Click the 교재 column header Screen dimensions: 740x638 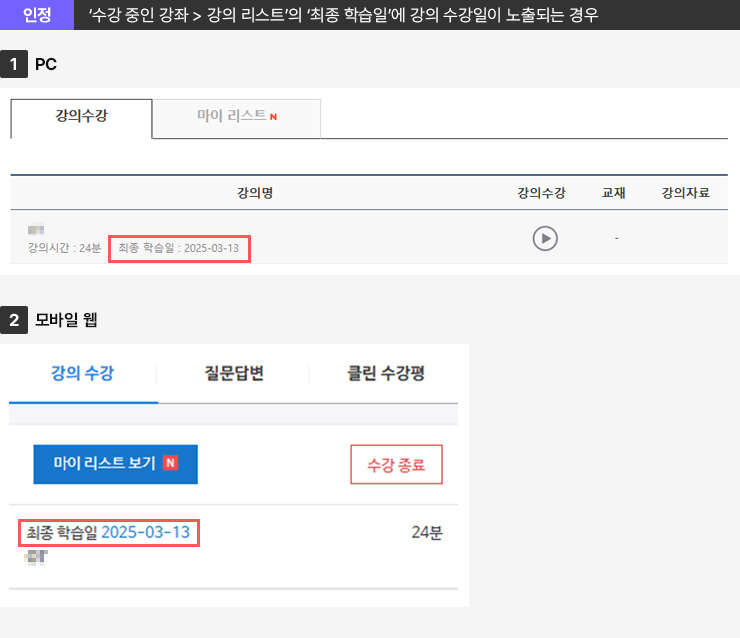tap(613, 193)
